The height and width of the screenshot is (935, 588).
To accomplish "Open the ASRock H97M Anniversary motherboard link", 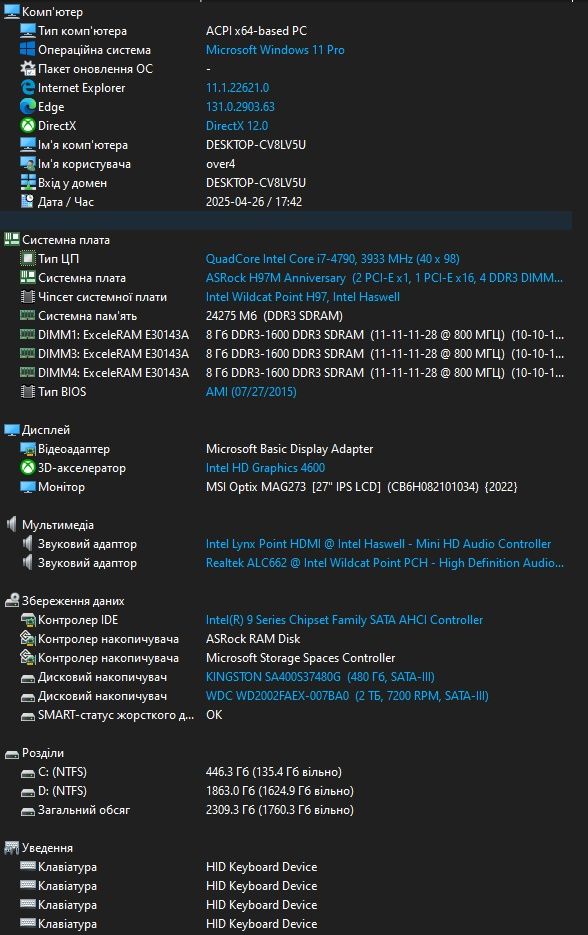I will [384, 278].
